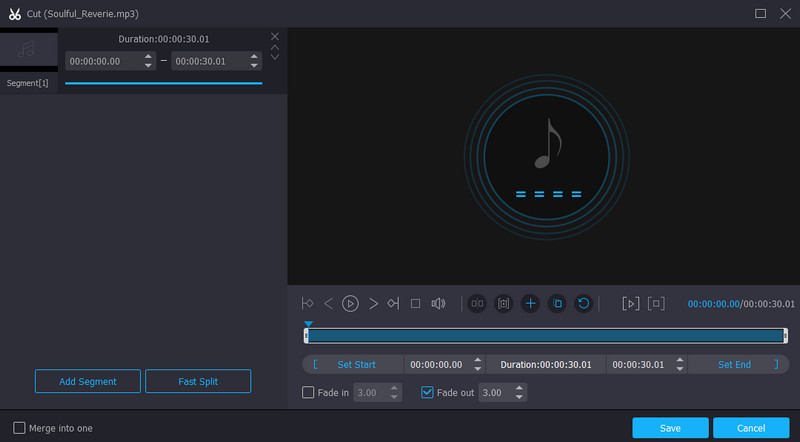
Task: Enable the Fade in checkbox
Action: (x=309, y=393)
